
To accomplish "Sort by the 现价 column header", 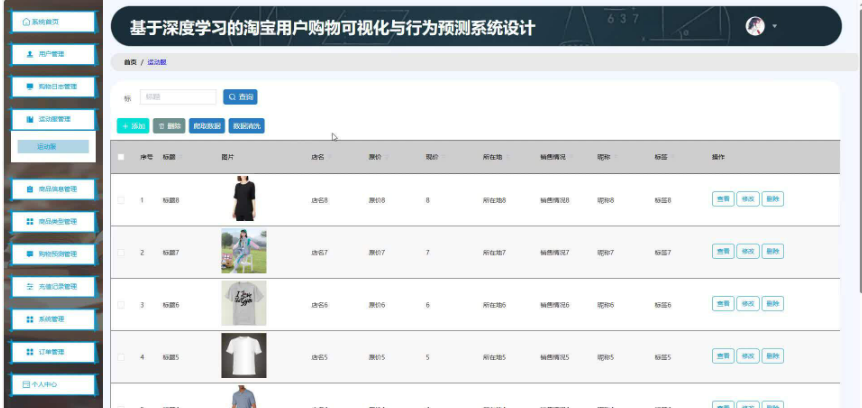I will coord(435,157).
